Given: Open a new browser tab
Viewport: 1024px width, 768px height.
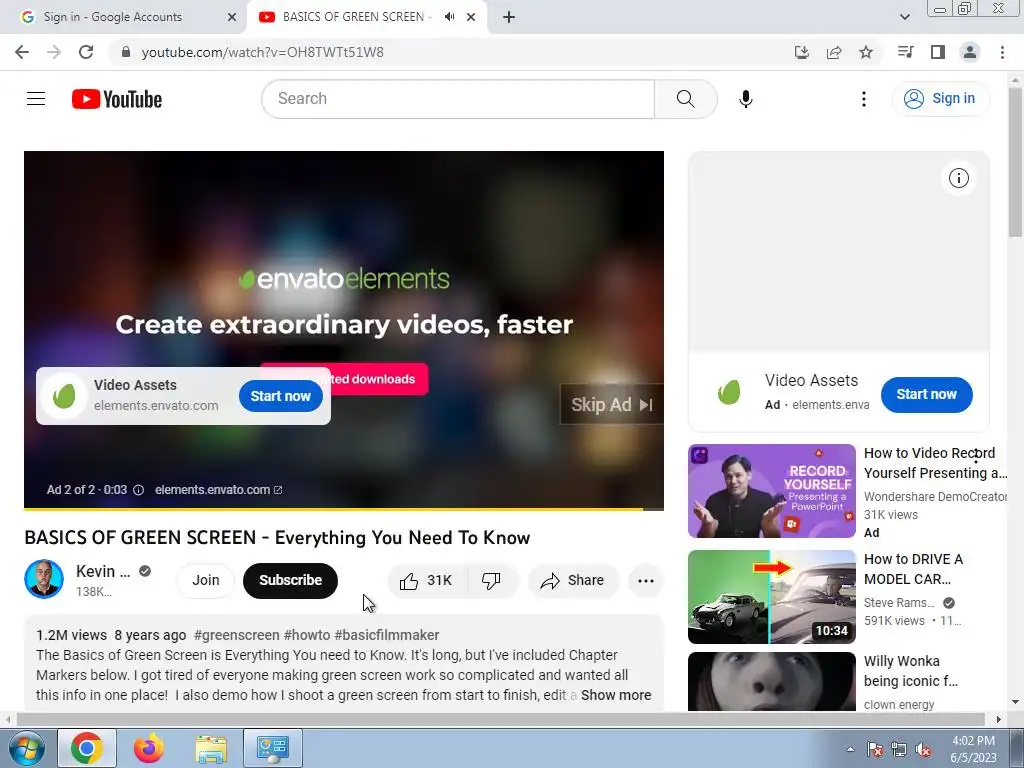Looking at the screenshot, I should point(509,17).
